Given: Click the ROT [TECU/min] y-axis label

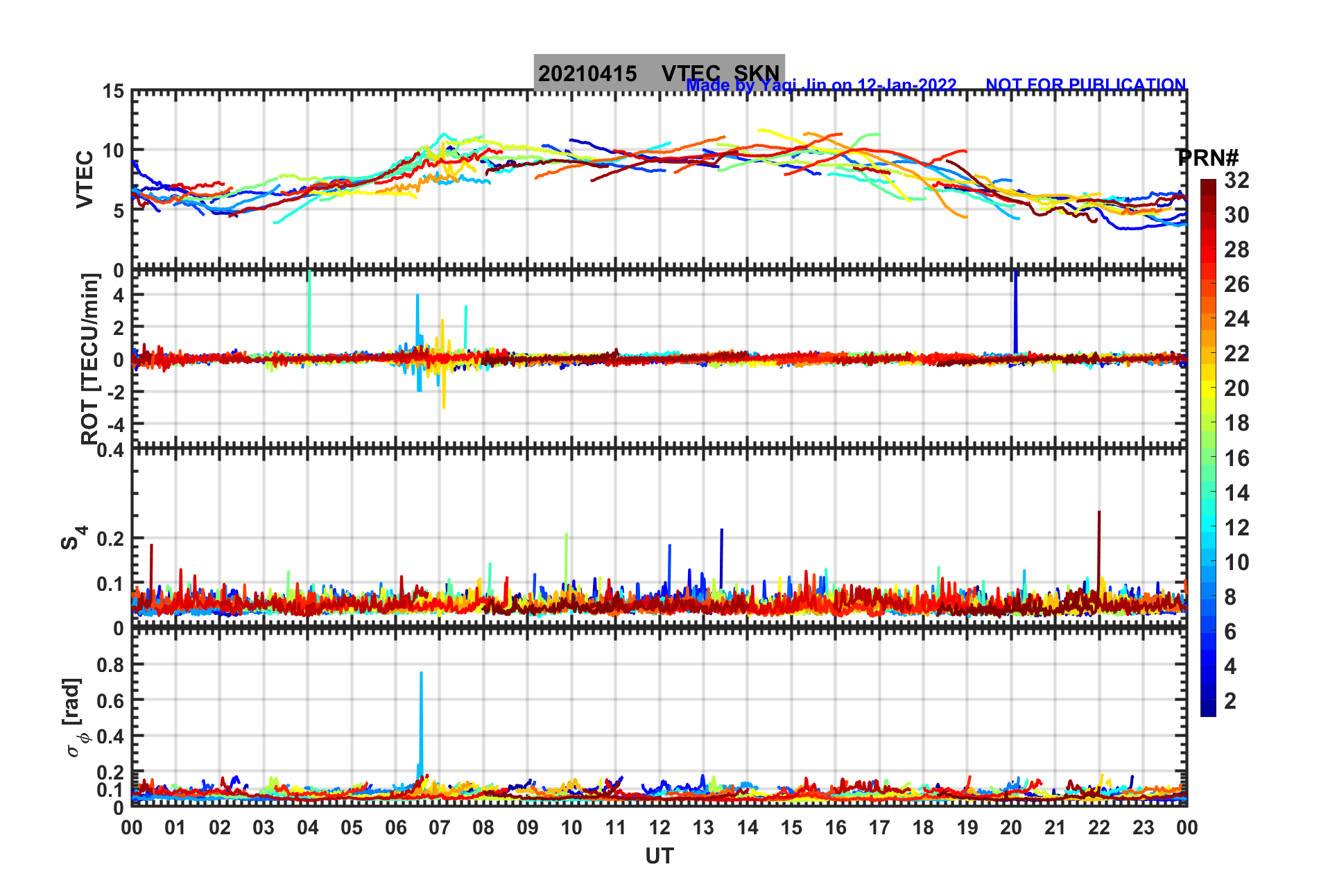Looking at the screenshot, I should click(x=89, y=359).
